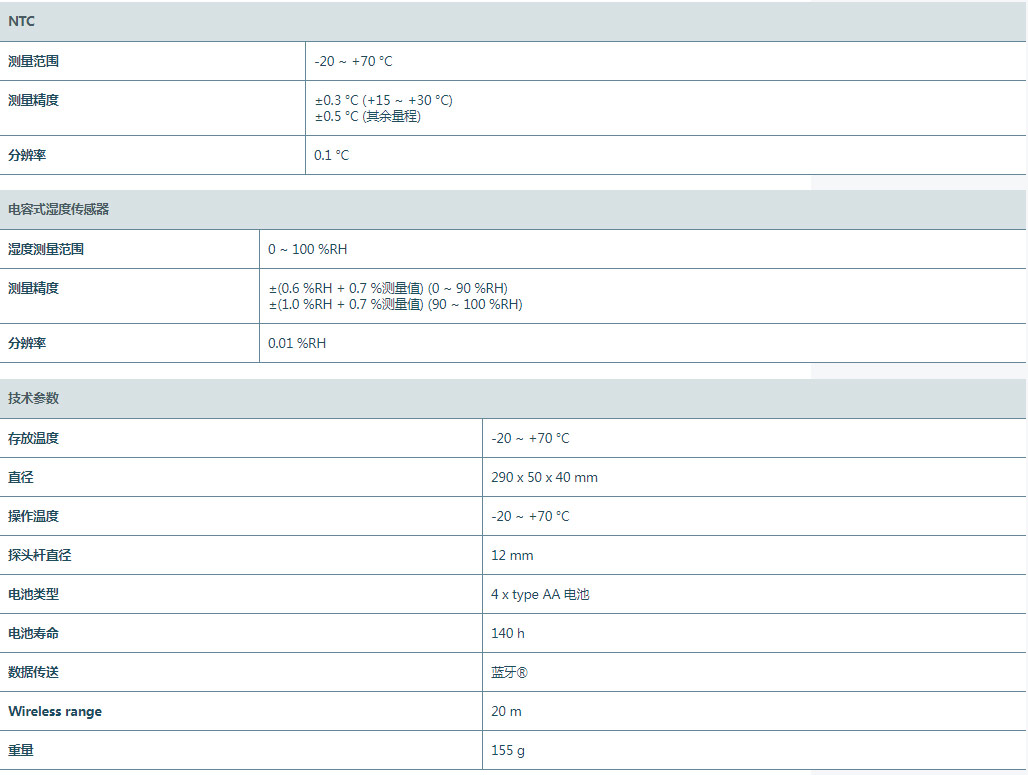Click the ±(1.0 %RH + 0.7 %测量值) line
The height and width of the screenshot is (775, 1028).
[395, 304]
